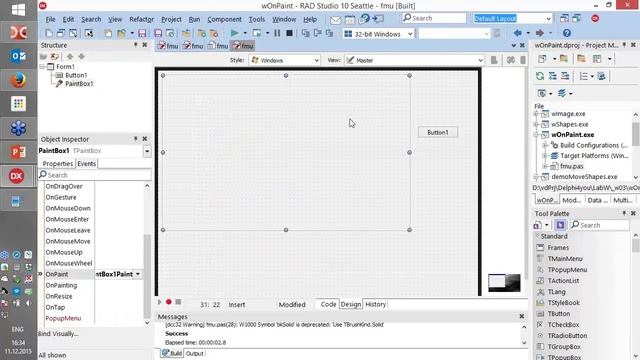Select PaintBox1 in the Structure tree
The image size is (640, 360).
click(79, 84)
